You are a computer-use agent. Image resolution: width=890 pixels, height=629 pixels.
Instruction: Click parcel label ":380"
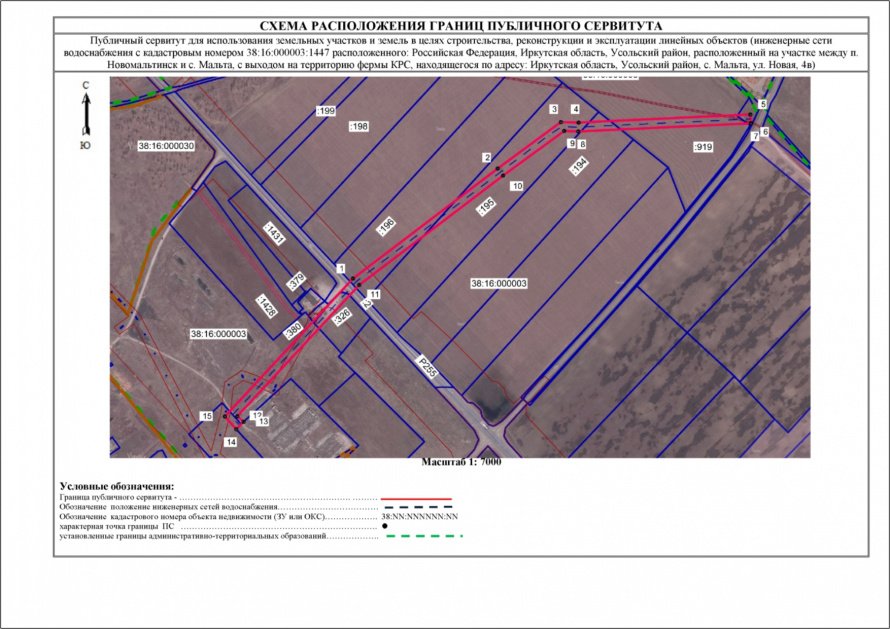(x=293, y=331)
